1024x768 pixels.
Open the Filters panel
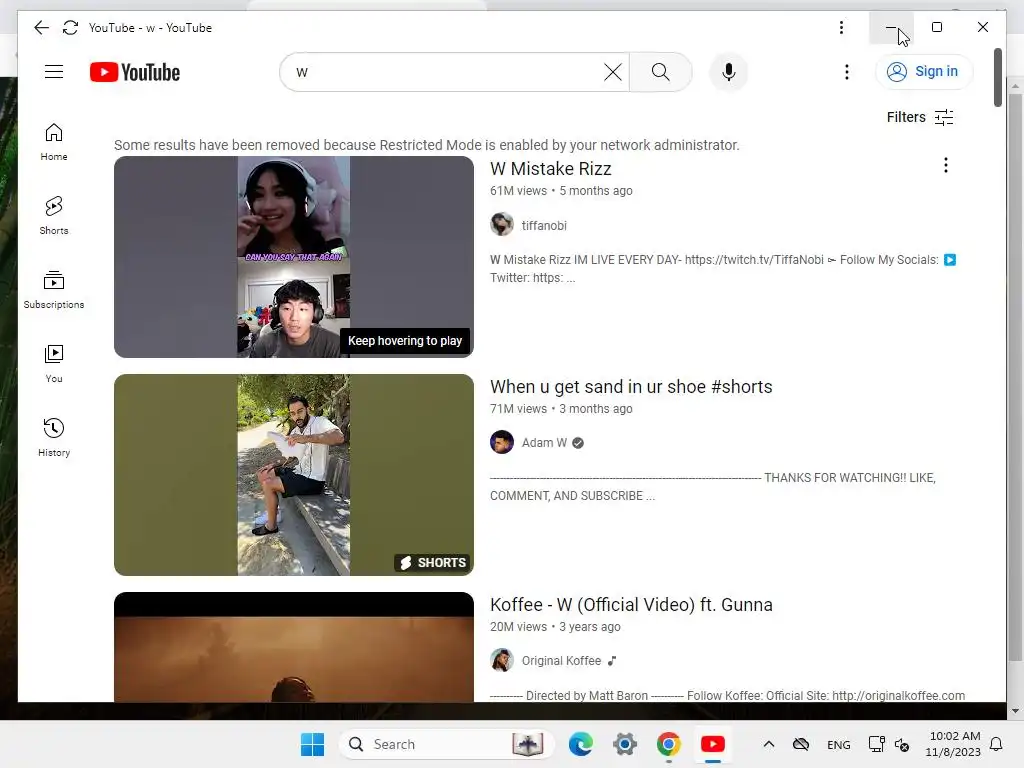[x=920, y=117]
